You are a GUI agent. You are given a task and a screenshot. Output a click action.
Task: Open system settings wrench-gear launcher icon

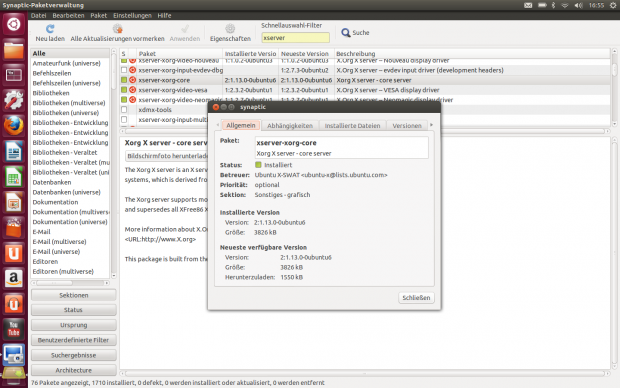pos(13,100)
